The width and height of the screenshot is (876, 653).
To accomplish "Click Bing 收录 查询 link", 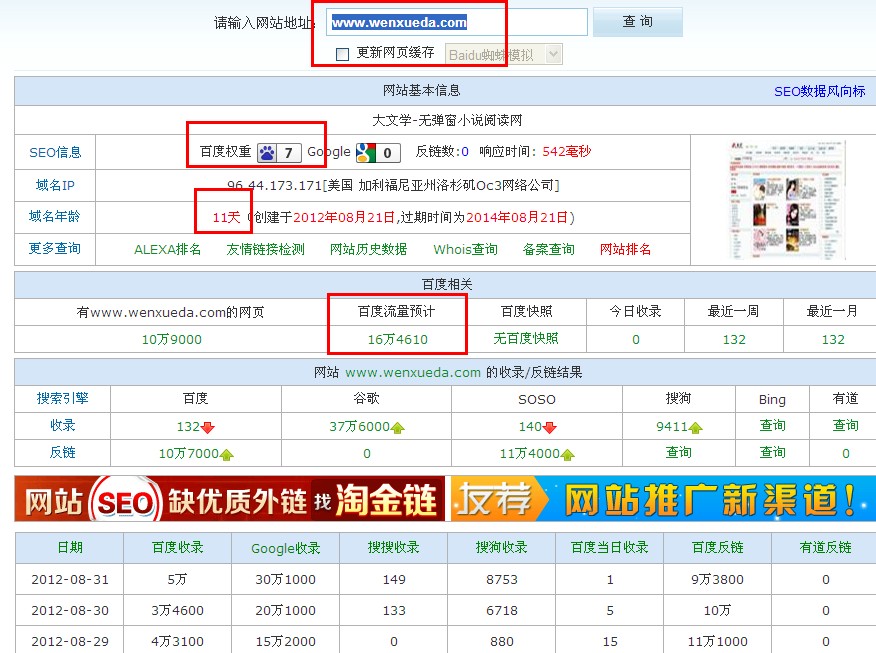I will coord(773,426).
